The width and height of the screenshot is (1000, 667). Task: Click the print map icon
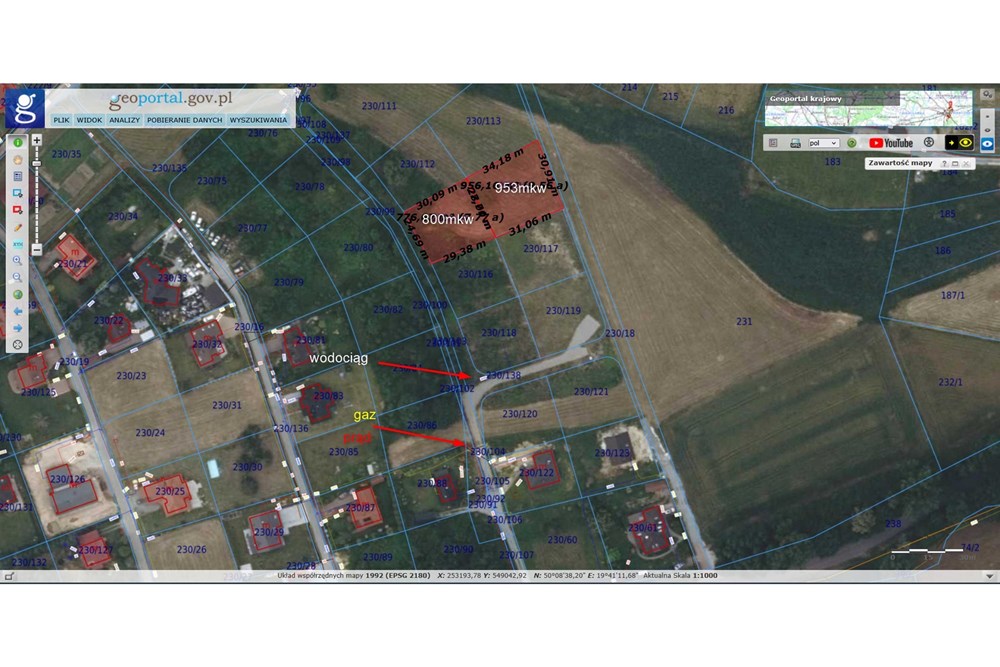click(x=795, y=143)
